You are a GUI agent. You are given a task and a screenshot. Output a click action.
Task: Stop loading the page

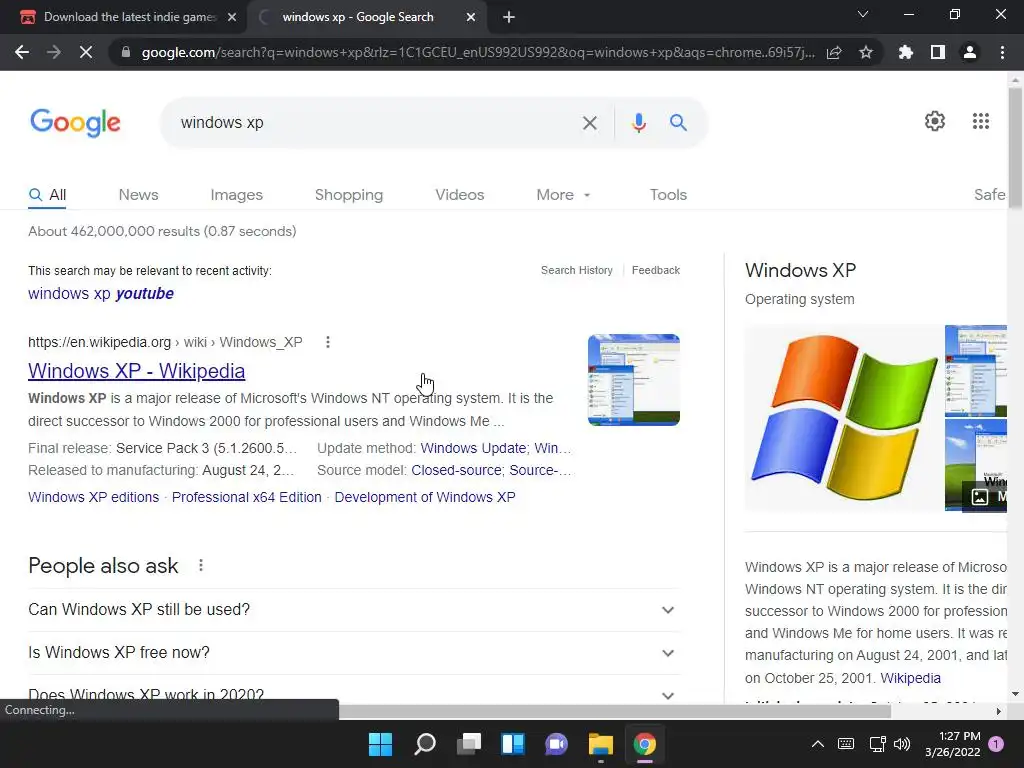(x=86, y=52)
